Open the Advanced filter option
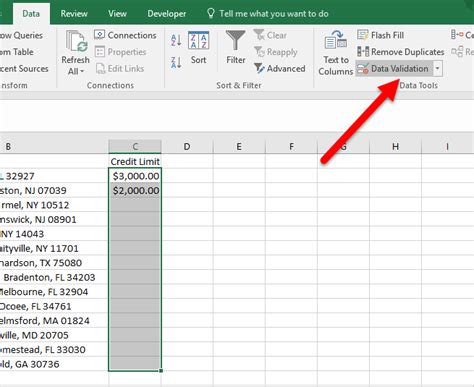The width and height of the screenshot is (474, 387). [x=279, y=68]
